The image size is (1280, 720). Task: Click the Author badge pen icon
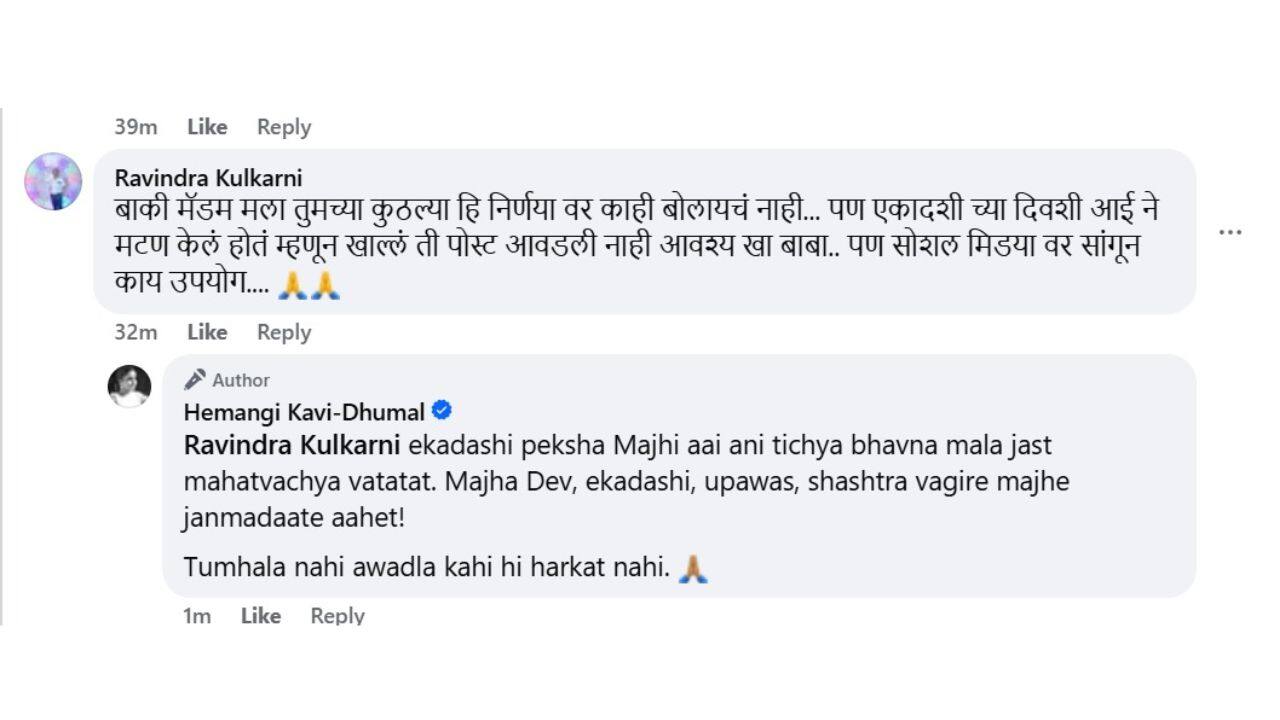(x=192, y=379)
